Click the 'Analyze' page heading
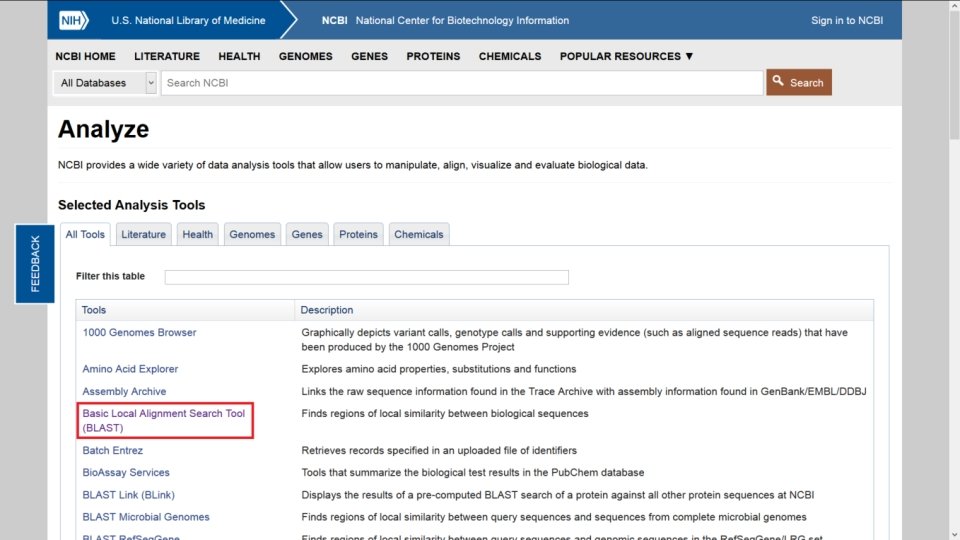 [103, 129]
